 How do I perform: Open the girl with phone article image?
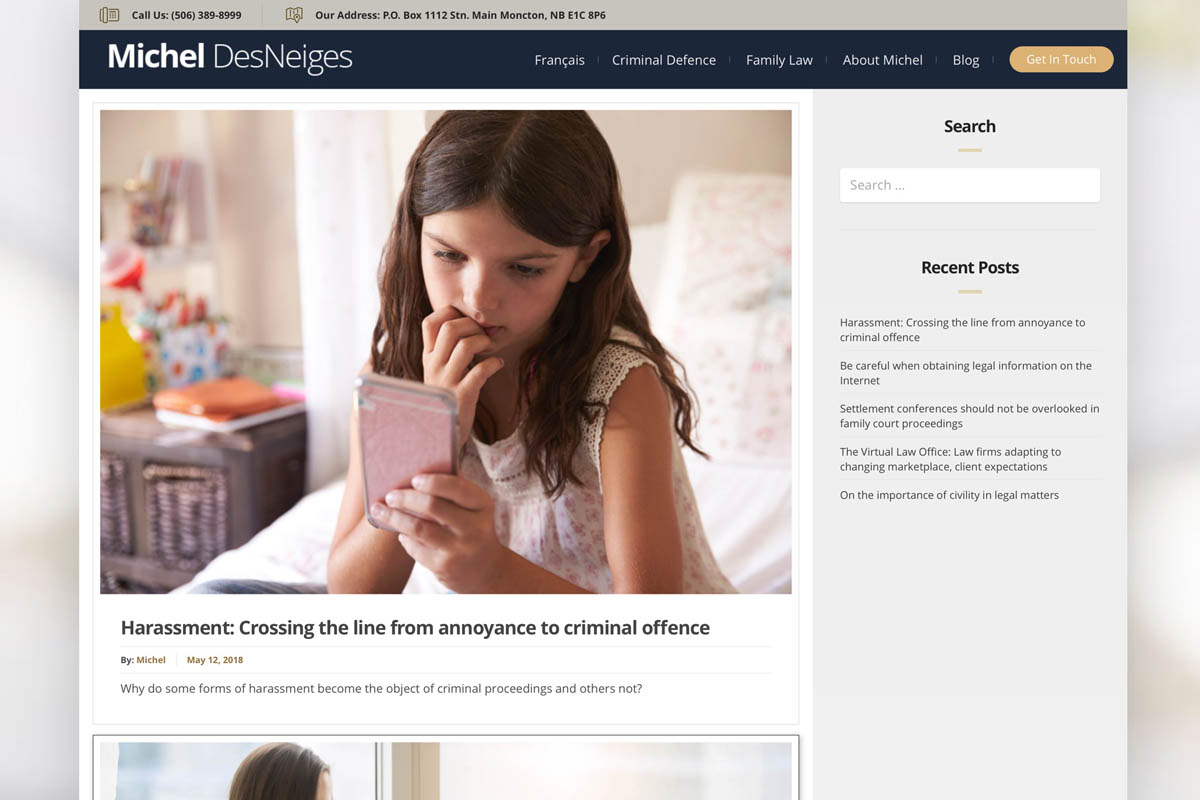pyautogui.click(x=446, y=352)
